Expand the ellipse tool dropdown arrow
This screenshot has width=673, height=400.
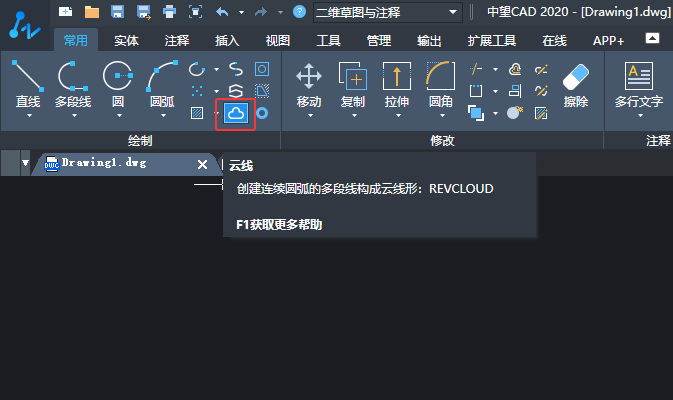(x=216, y=69)
